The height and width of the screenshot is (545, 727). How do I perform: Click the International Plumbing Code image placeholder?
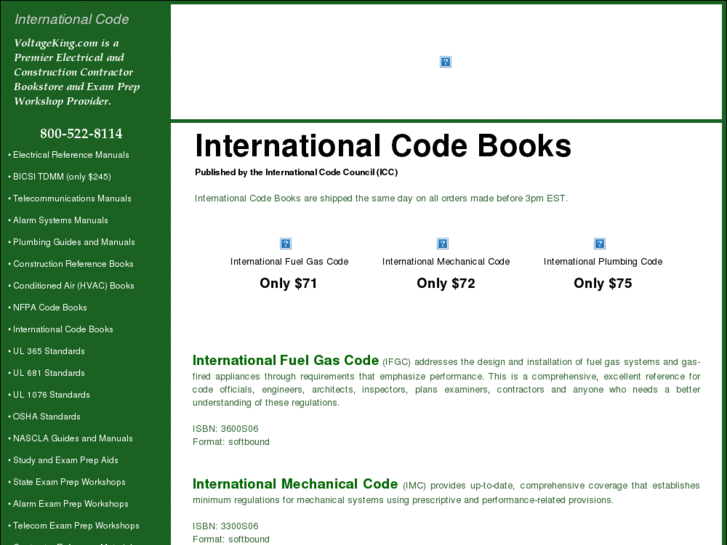click(x=599, y=244)
